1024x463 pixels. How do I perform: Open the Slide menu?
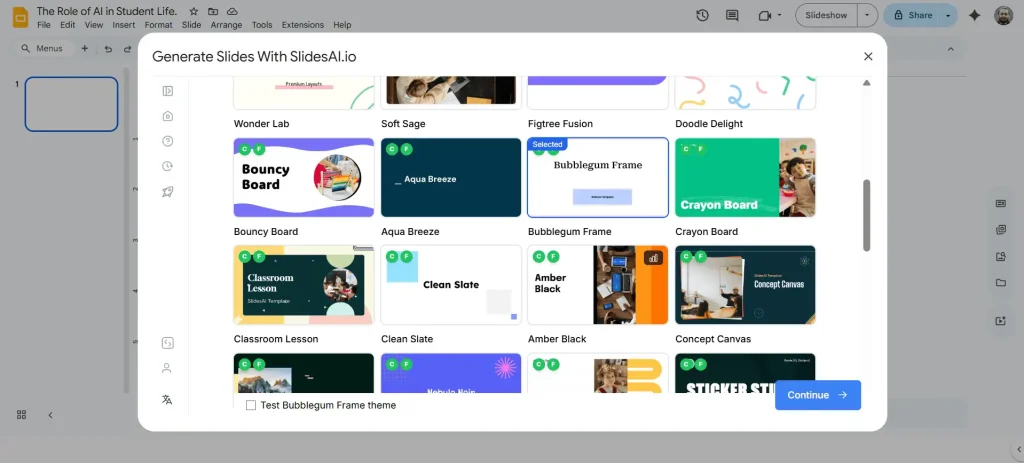(191, 25)
